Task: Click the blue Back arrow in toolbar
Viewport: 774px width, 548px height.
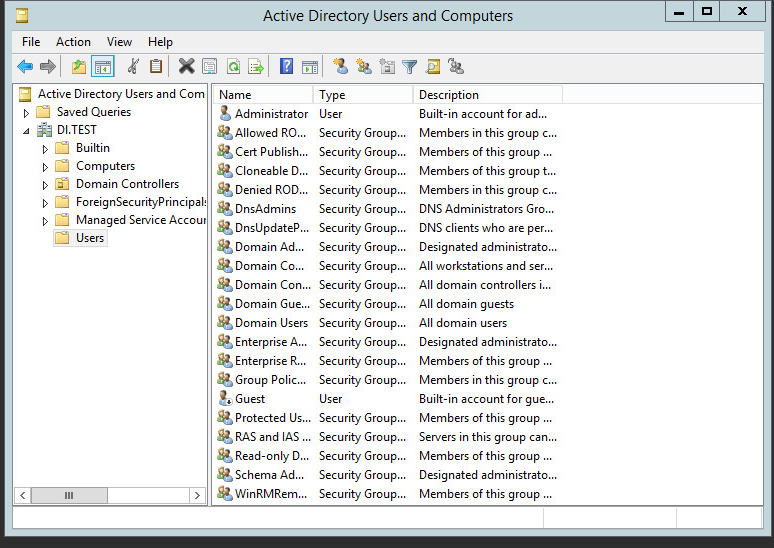Action: (x=25, y=67)
